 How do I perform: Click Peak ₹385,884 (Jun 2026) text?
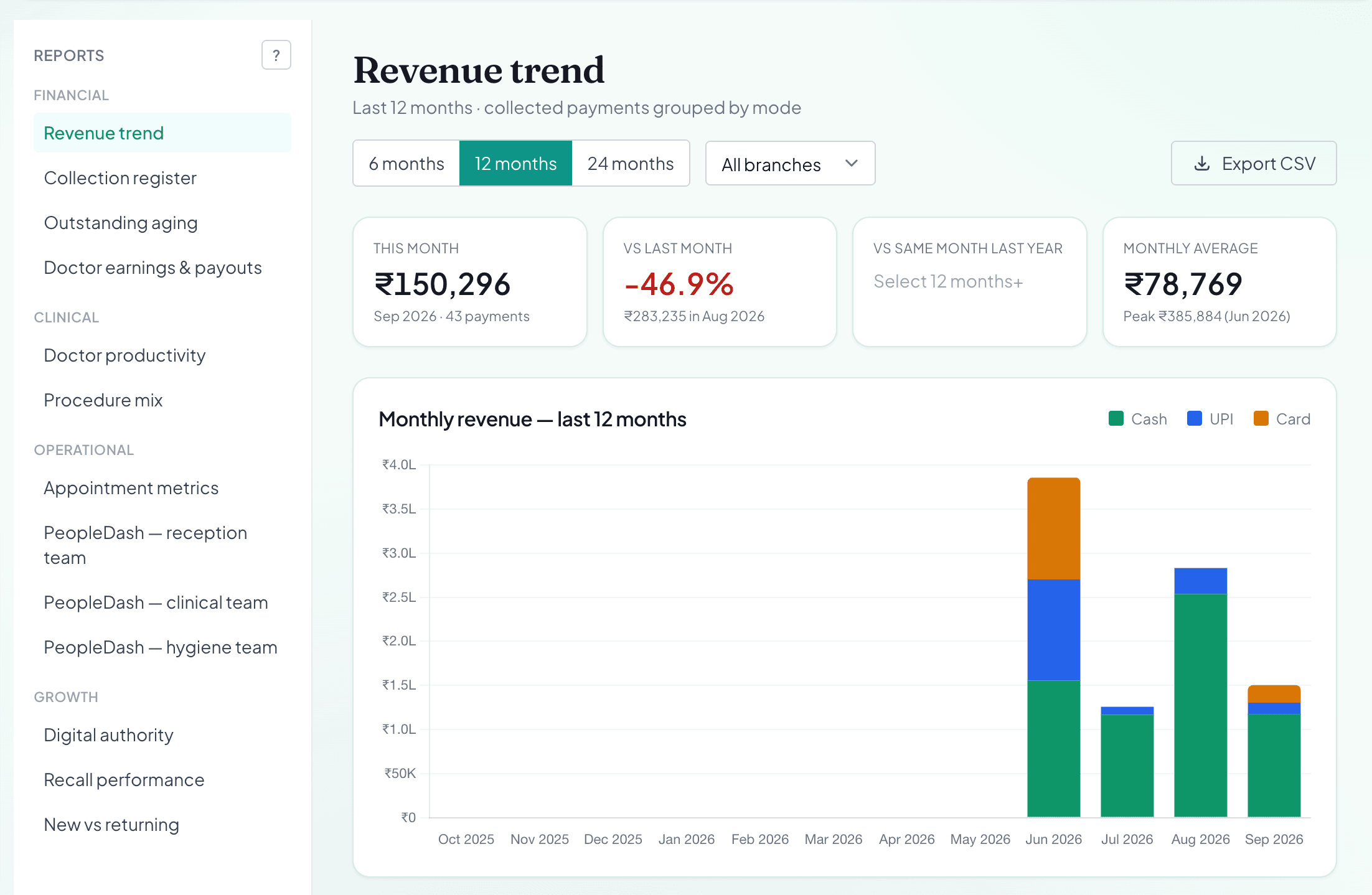pos(1206,316)
